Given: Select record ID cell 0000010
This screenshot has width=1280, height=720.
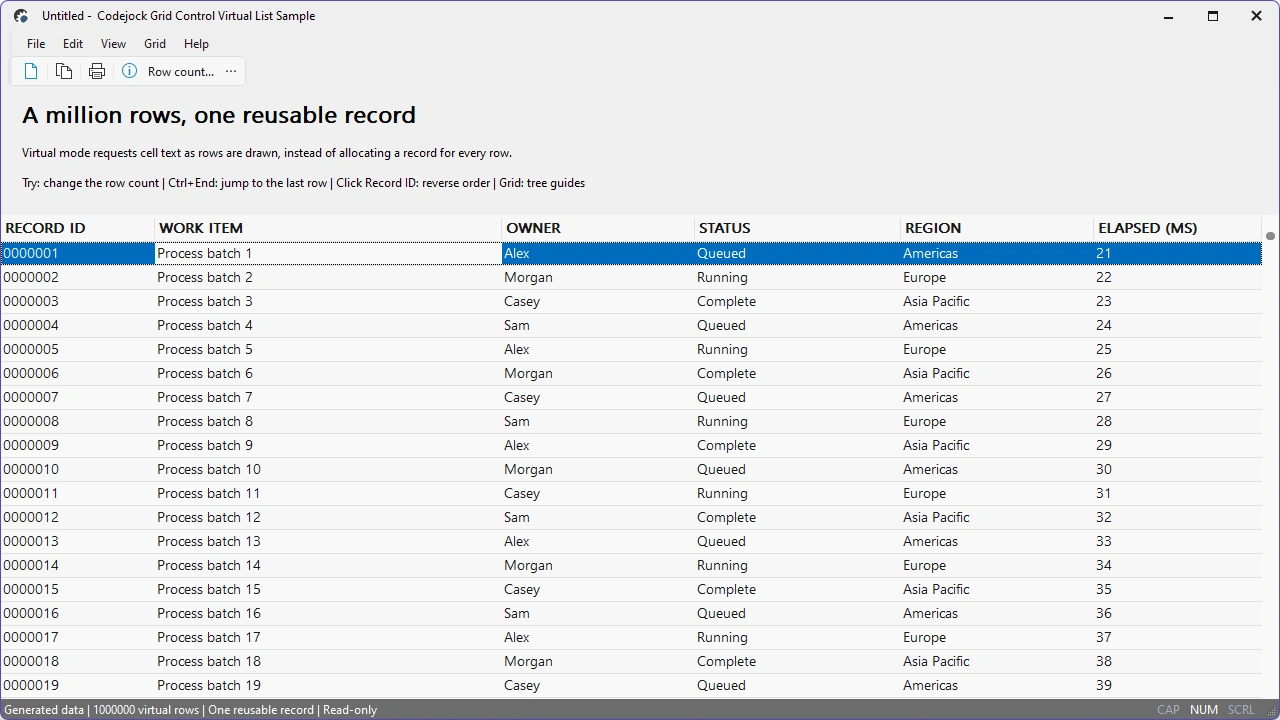Looking at the screenshot, I should (78, 469).
